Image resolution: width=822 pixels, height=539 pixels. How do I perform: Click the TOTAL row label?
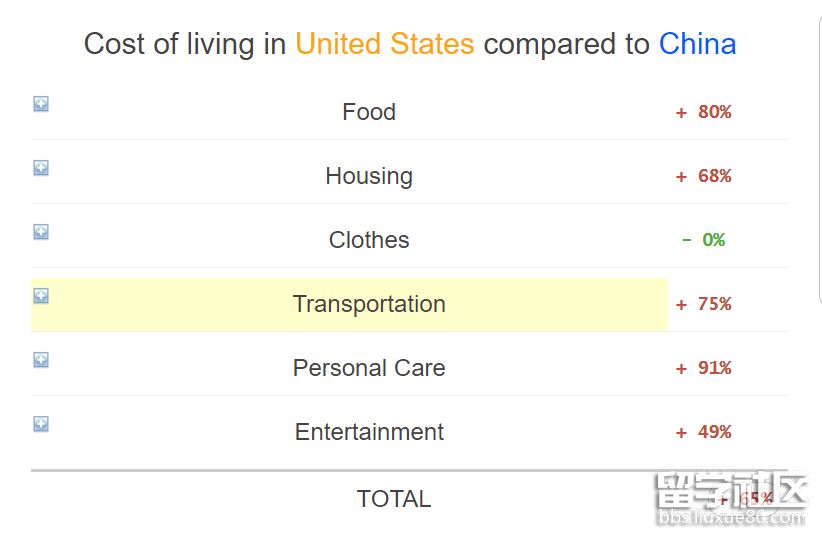pos(394,499)
